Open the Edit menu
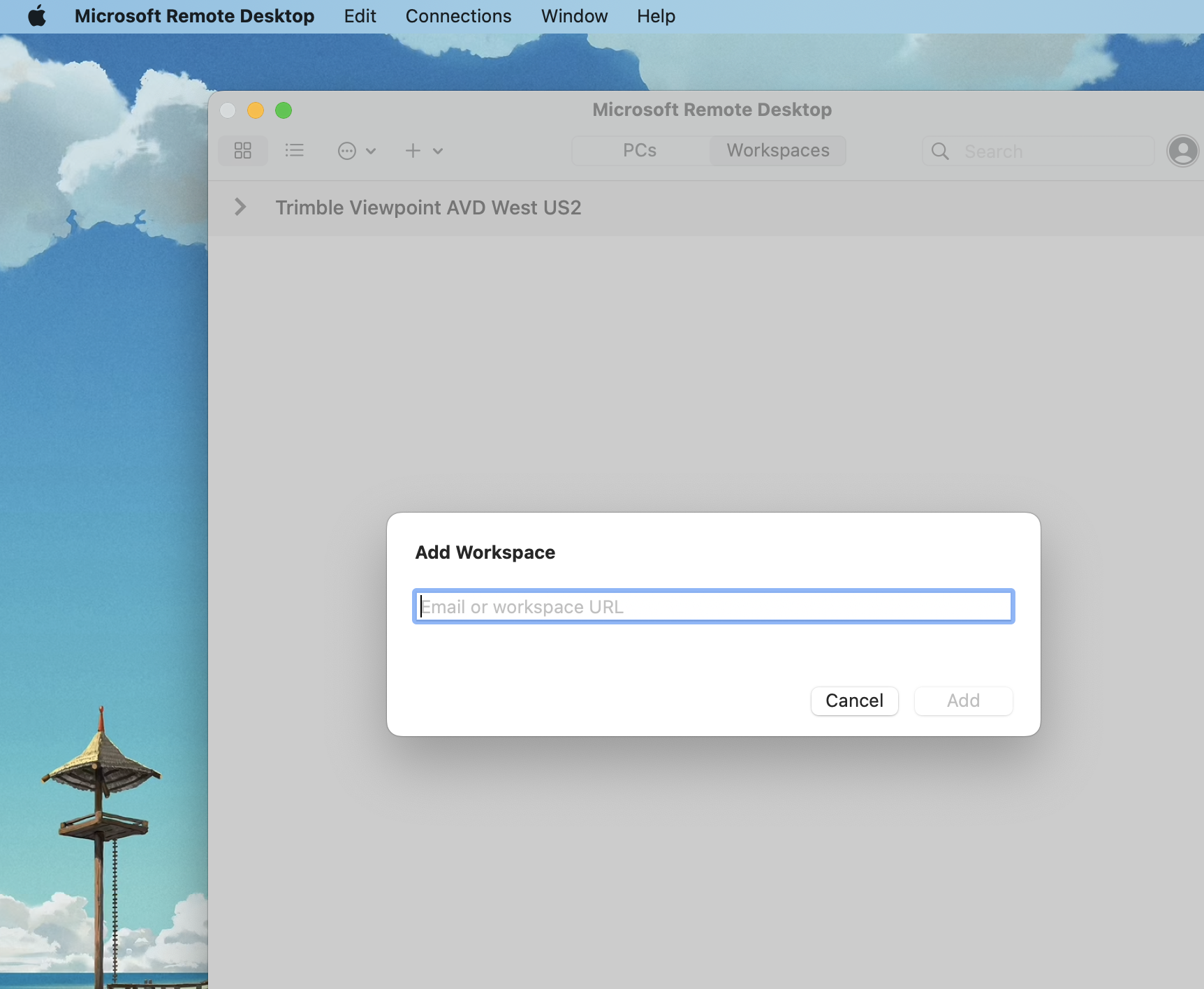 pos(360,16)
